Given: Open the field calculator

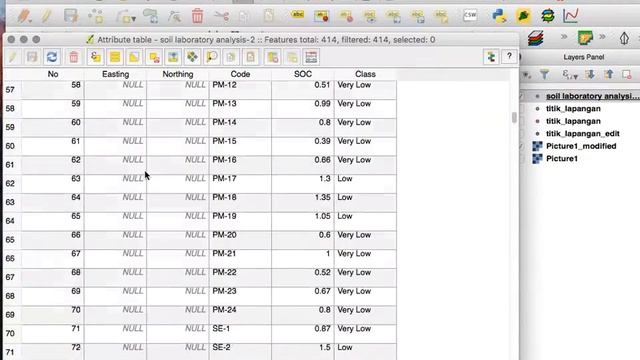Looking at the screenshot, I should tap(311, 57).
